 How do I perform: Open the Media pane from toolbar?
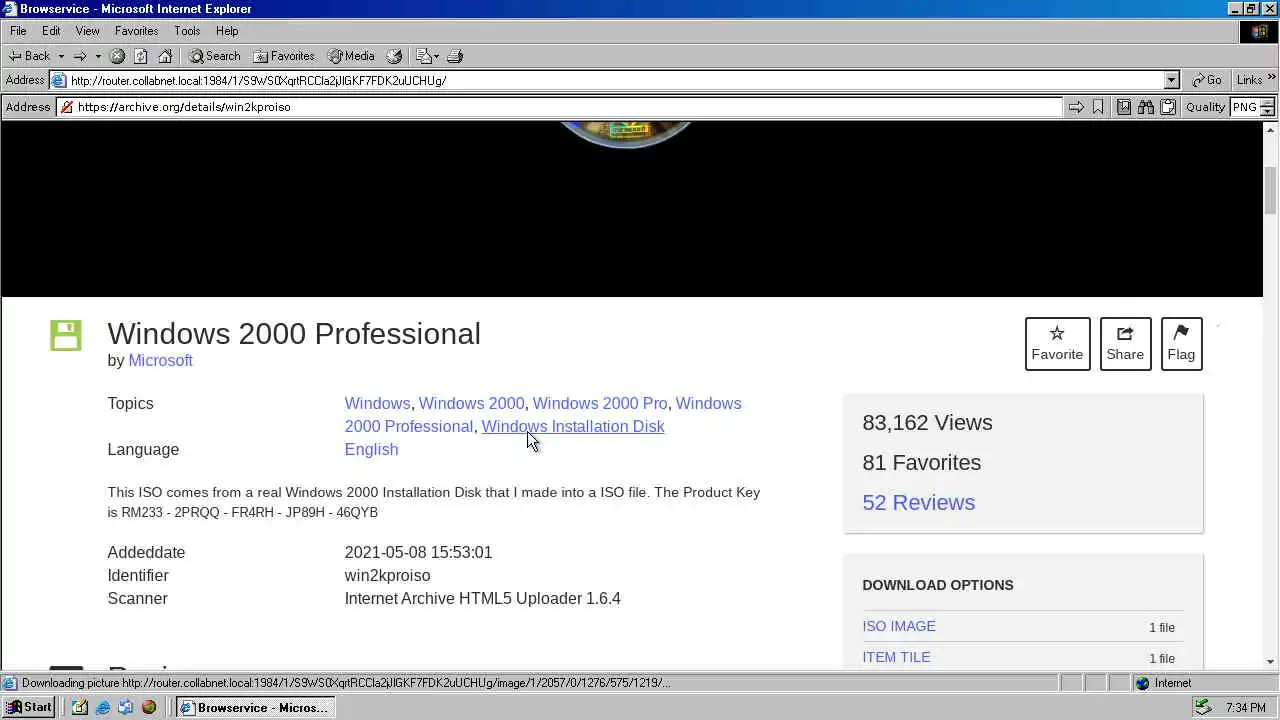pos(351,56)
